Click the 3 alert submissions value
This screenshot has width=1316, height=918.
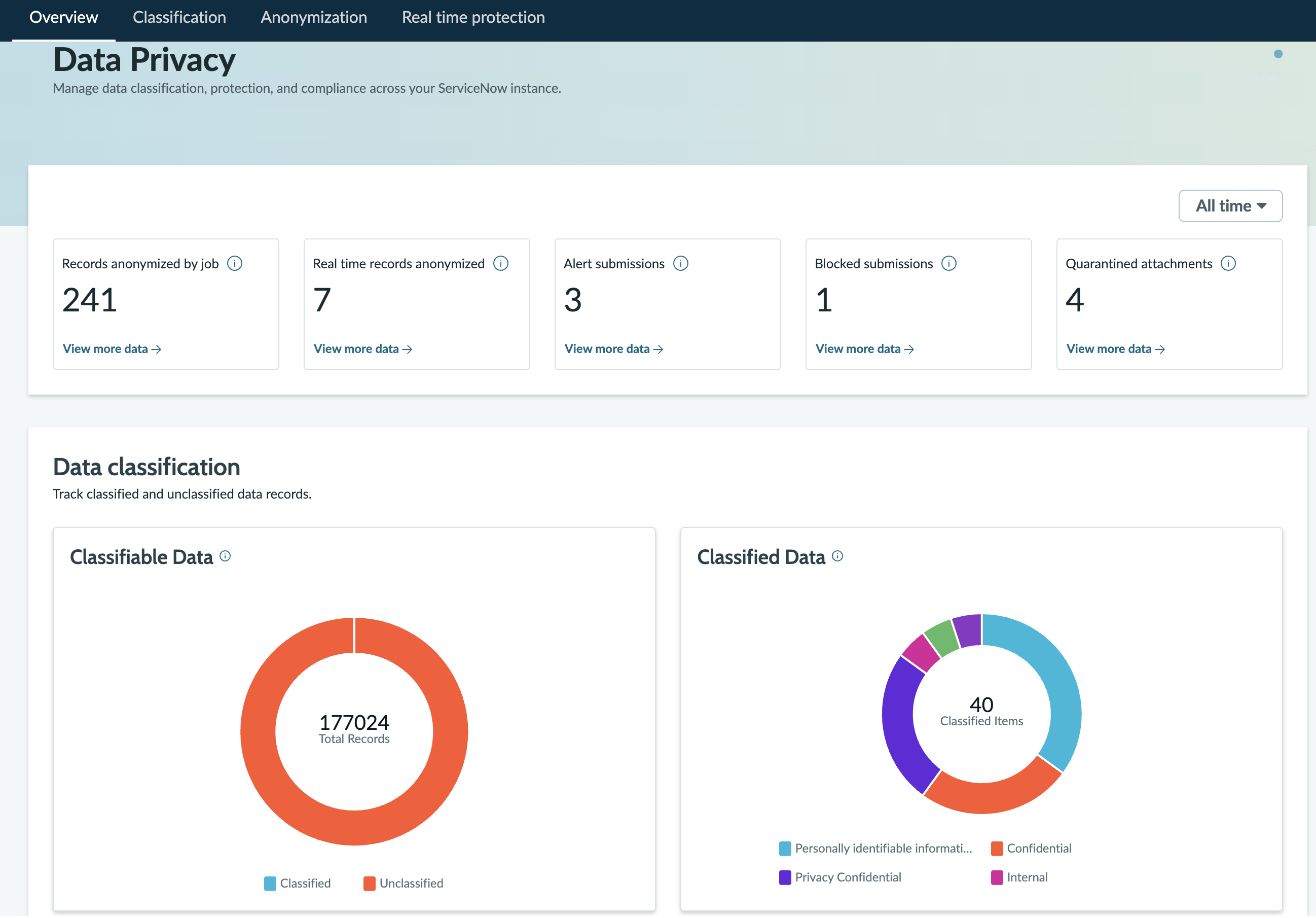pos(573,300)
